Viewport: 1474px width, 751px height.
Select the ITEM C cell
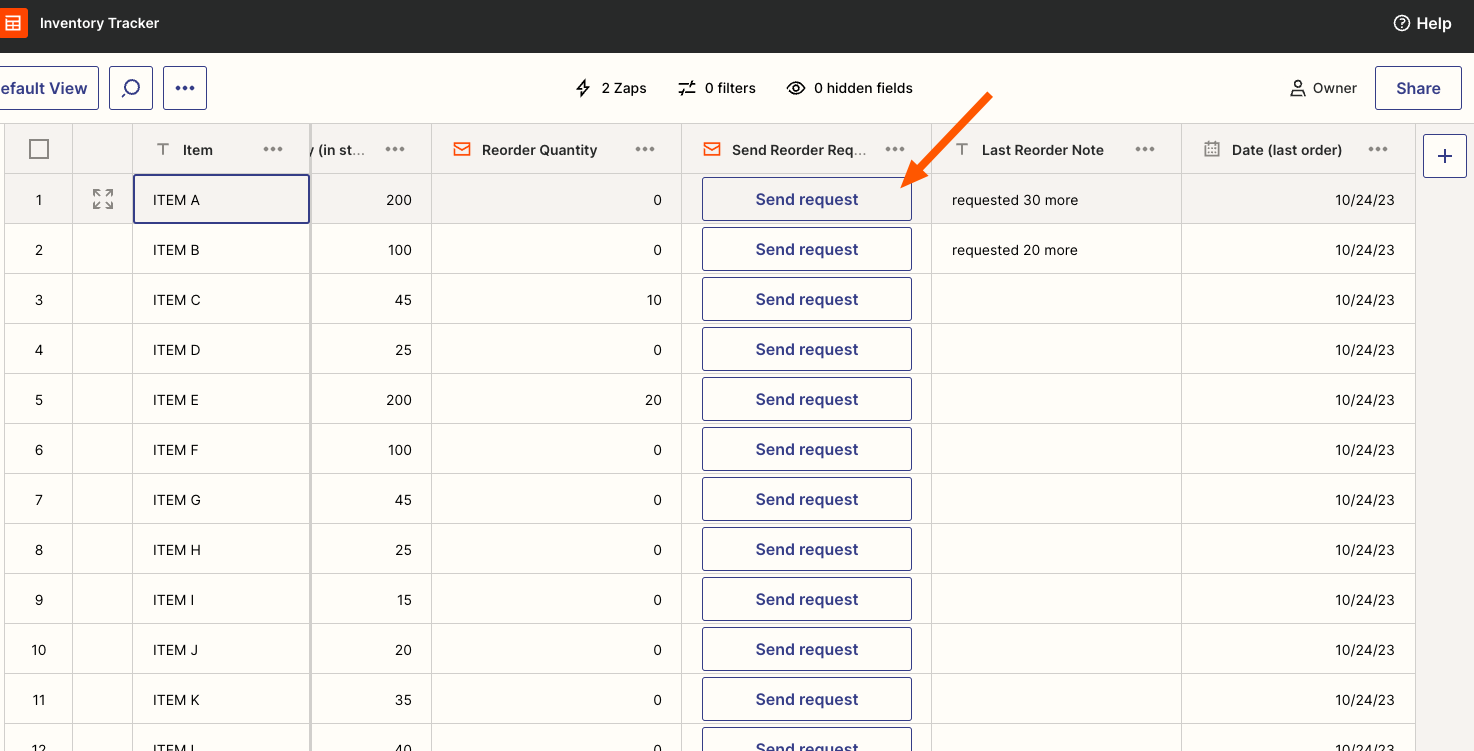221,299
